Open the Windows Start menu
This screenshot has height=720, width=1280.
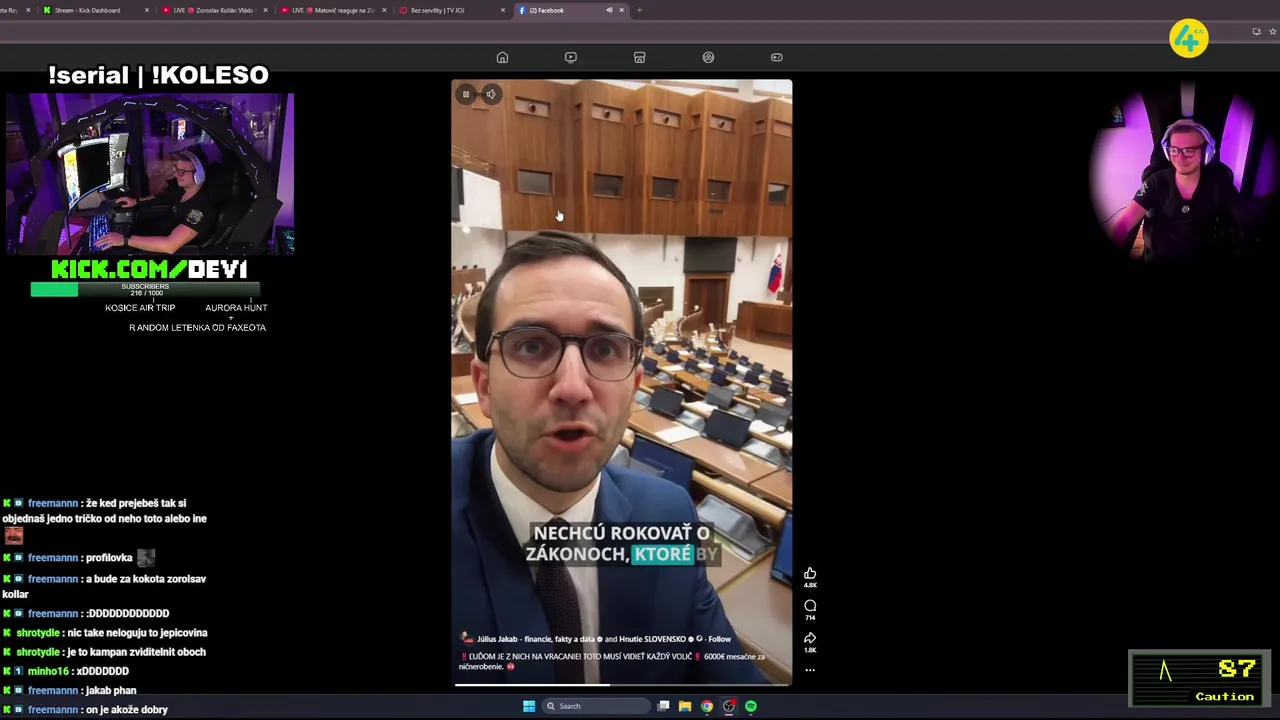[x=529, y=706]
